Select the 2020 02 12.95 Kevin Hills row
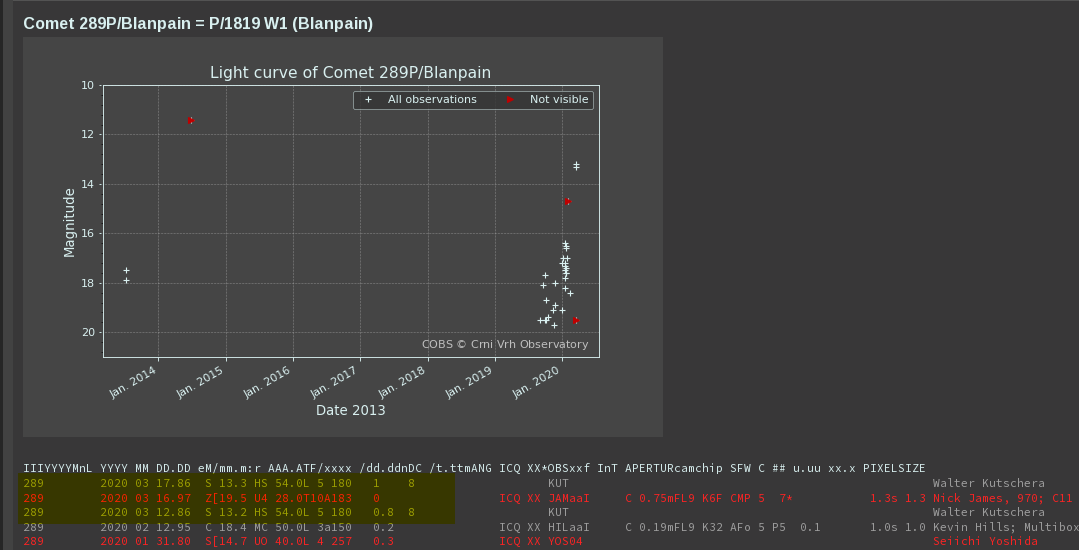 (x=238, y=526)
